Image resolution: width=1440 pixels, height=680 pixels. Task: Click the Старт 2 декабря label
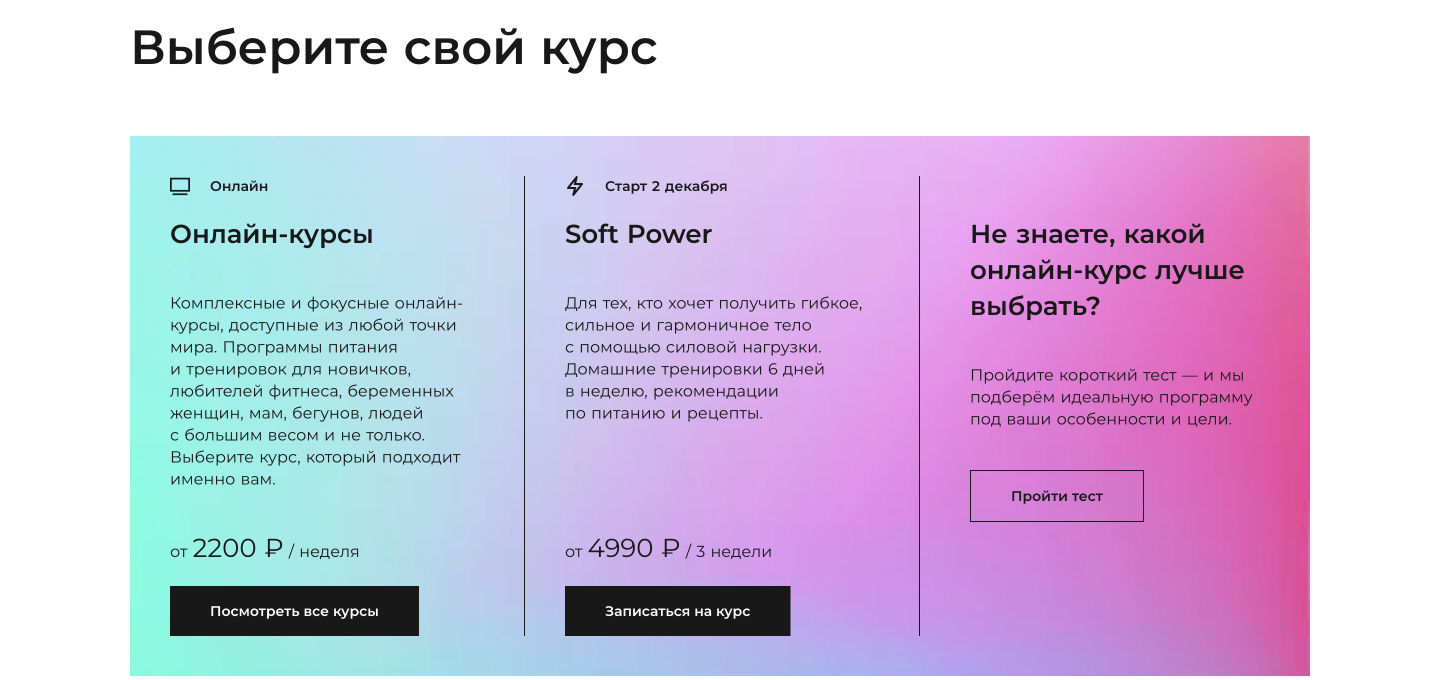666,186
